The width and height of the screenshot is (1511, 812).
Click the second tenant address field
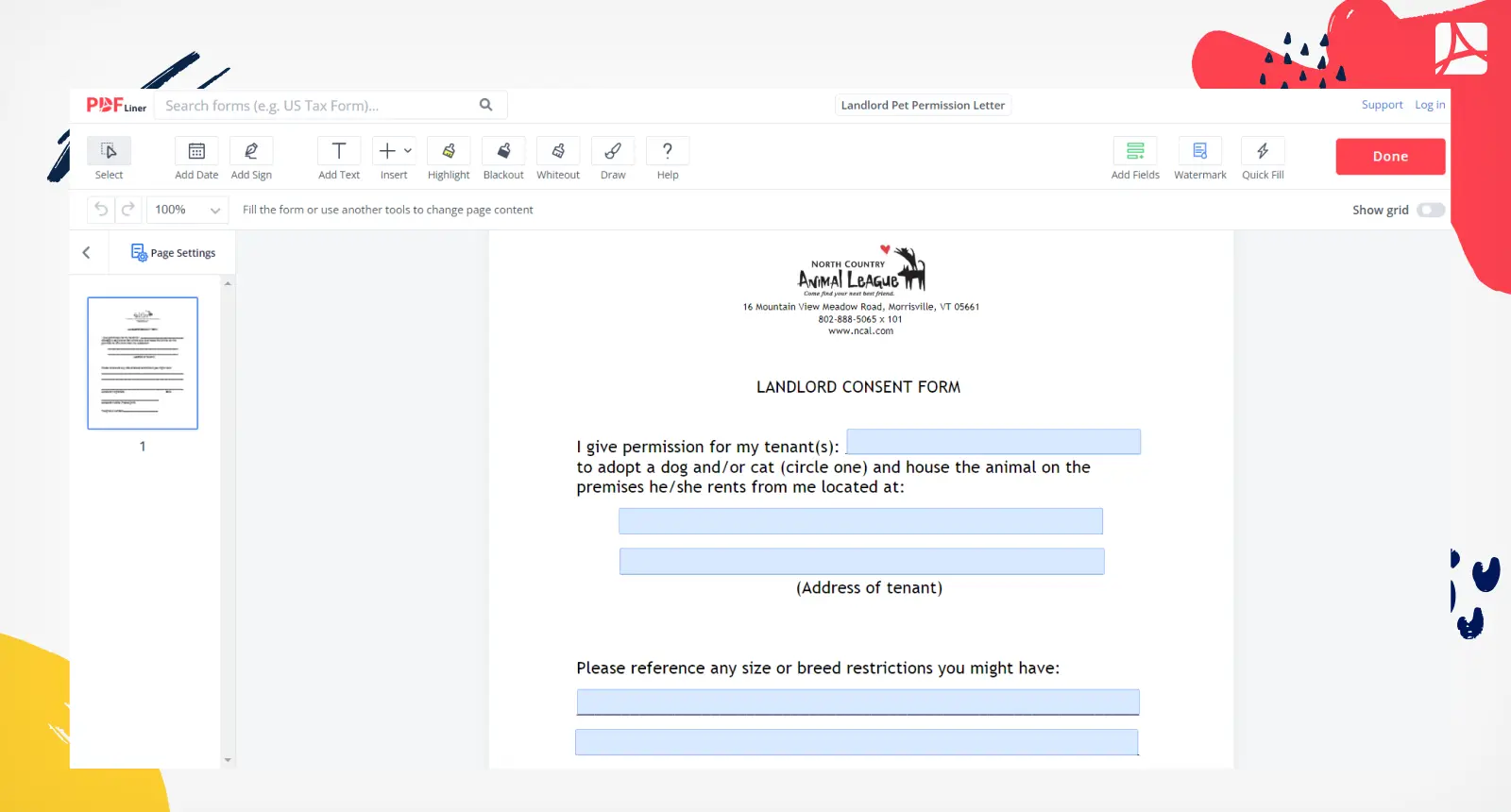[x=861, y=562]
